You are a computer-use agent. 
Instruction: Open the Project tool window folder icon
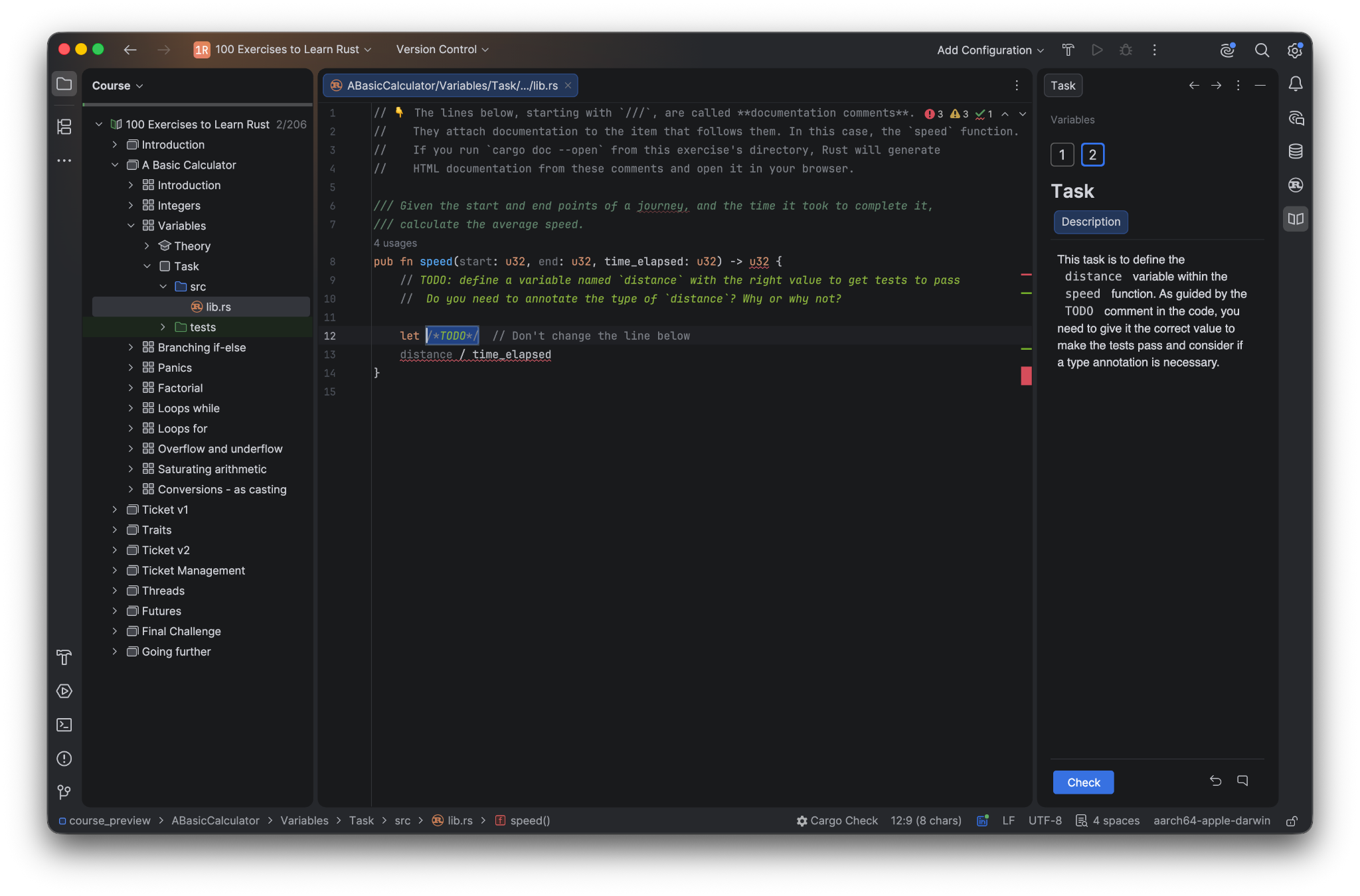point(64,84)
